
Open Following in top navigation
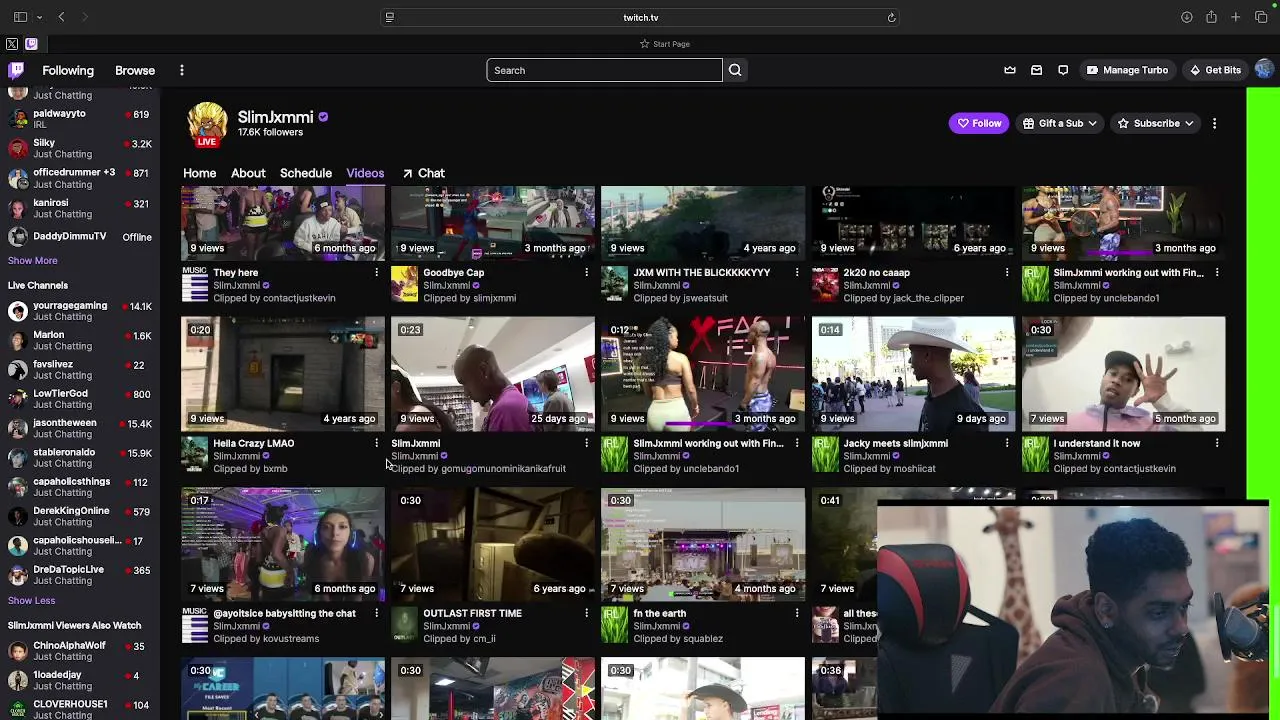tap(68, 70)
